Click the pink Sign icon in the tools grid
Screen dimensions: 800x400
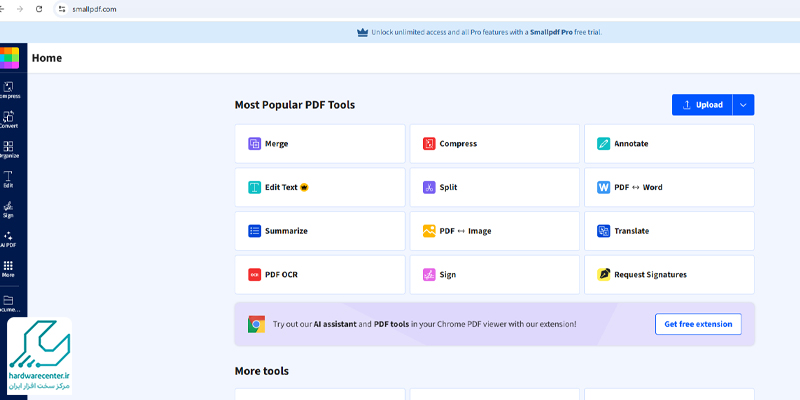pyautogui.click(x=429, y=274)
